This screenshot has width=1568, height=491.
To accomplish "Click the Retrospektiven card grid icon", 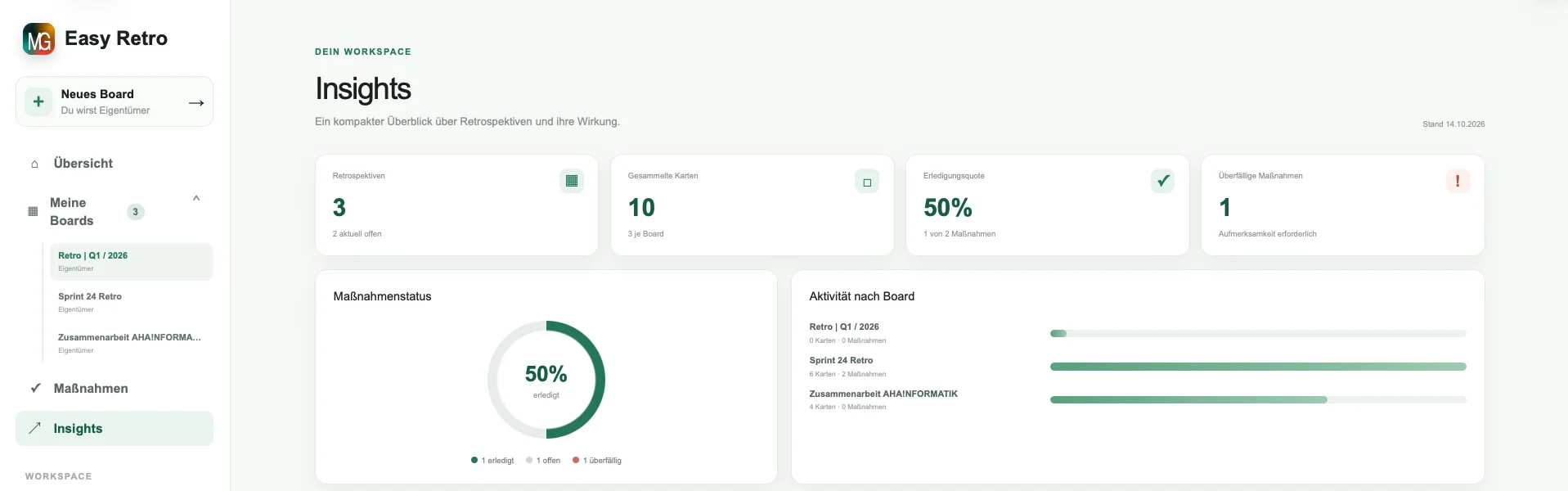I will [572, 181].
